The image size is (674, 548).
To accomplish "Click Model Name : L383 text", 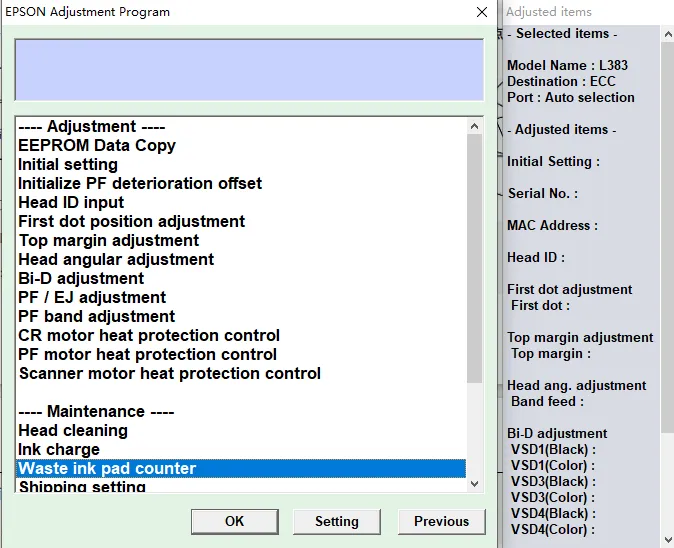I will pyautogui.click(x=567, y=65).
